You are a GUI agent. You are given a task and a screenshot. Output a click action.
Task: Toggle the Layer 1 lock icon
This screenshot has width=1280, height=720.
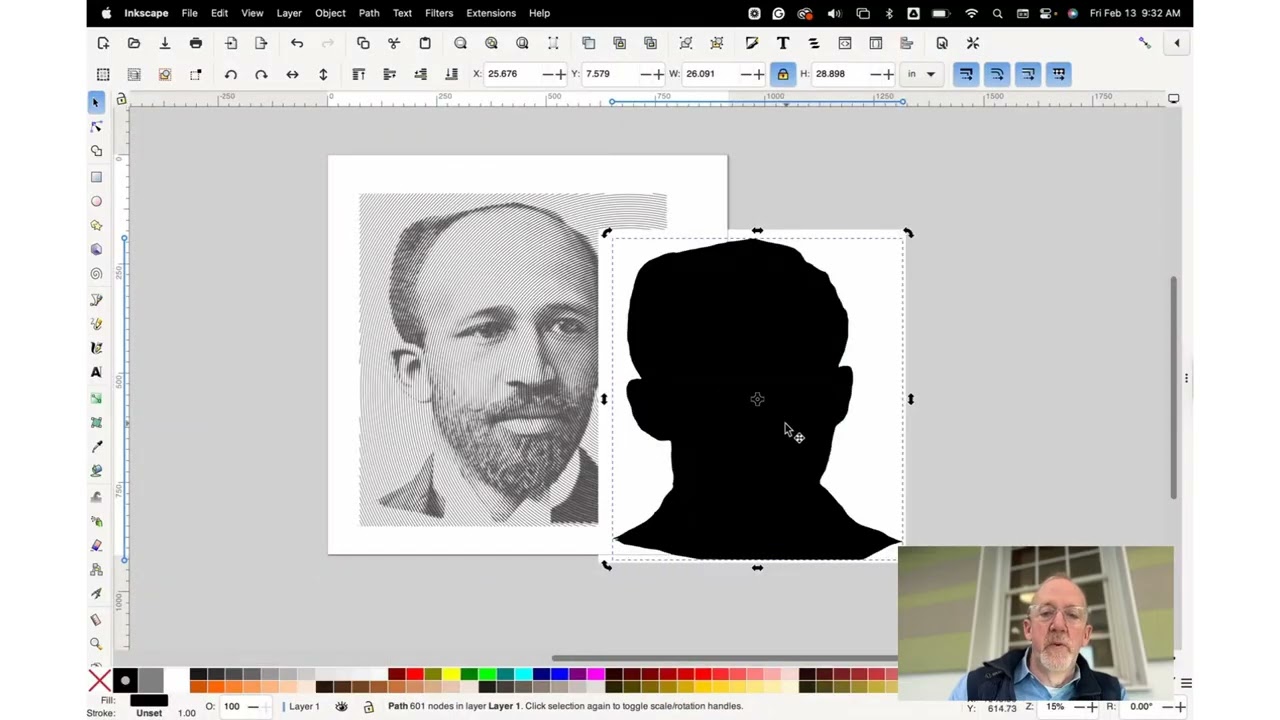click(x=368, y=707)
